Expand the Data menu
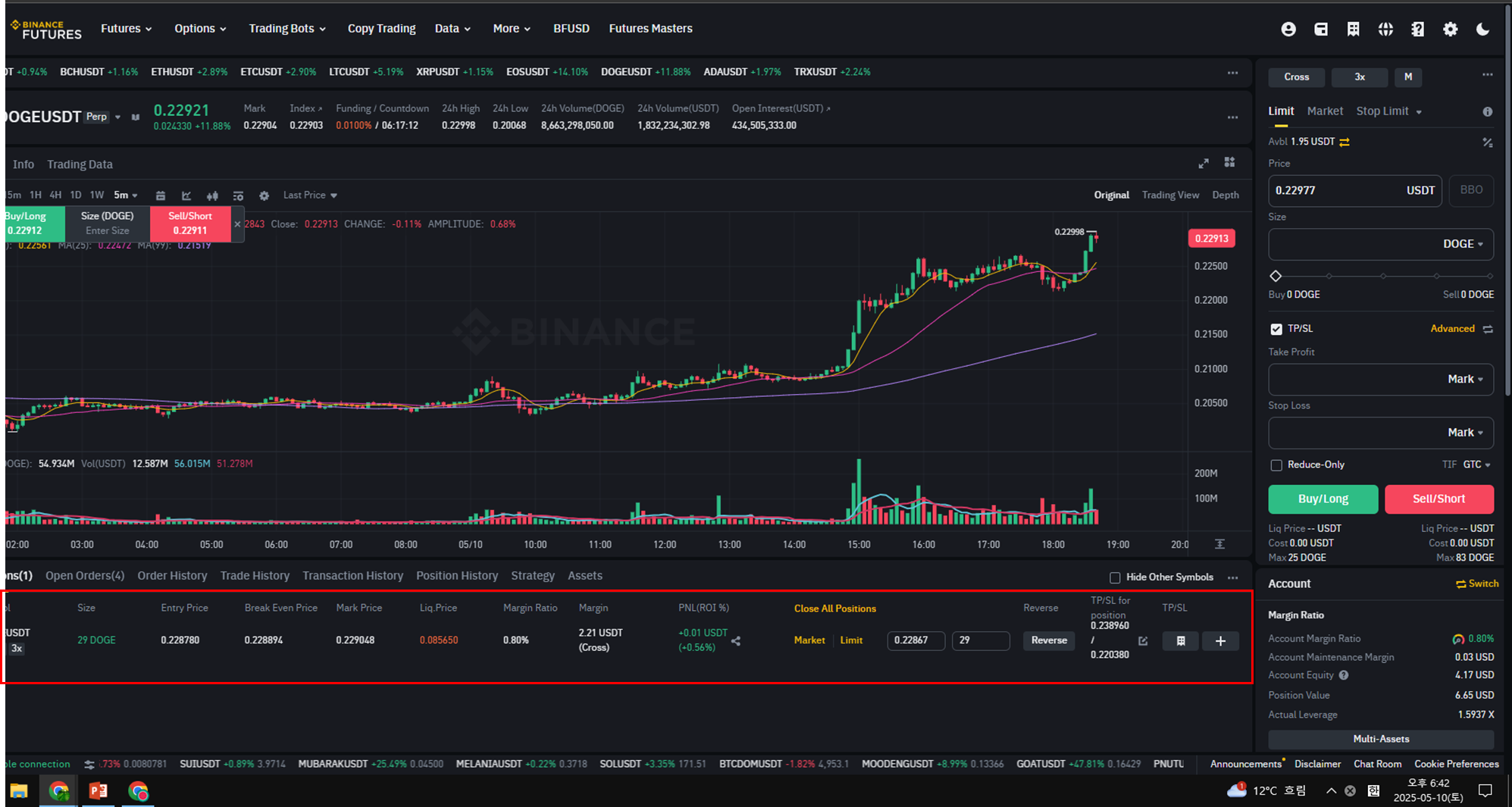 coord(452,29)
